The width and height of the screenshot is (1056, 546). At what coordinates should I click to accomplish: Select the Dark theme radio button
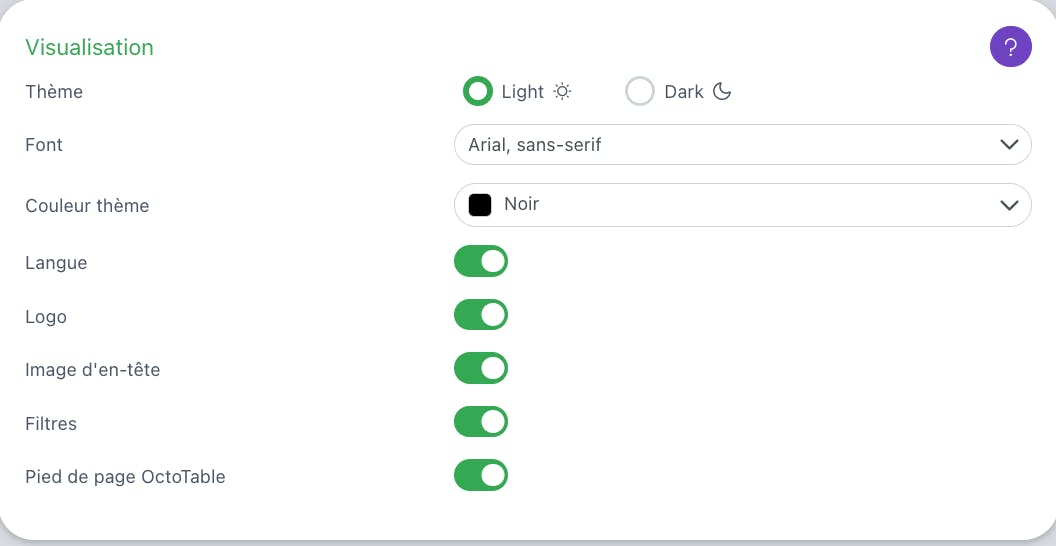click(x=640, y=92)
